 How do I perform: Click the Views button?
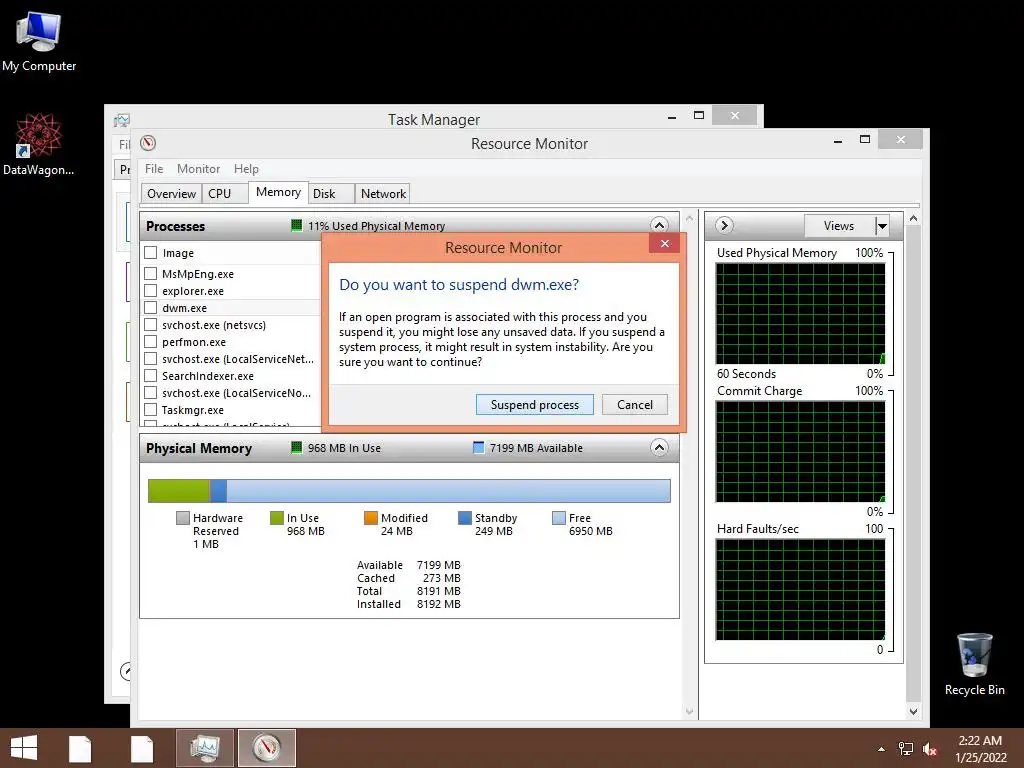pos(839,226)
